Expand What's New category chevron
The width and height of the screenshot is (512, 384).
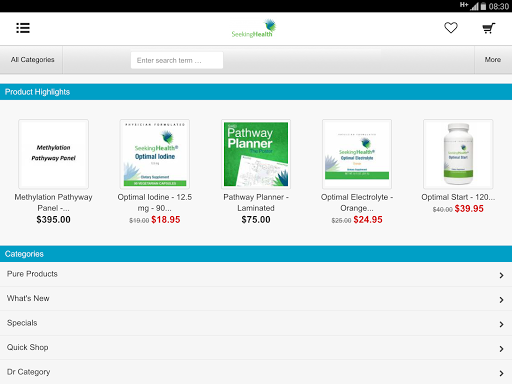(x=501, y=300)
